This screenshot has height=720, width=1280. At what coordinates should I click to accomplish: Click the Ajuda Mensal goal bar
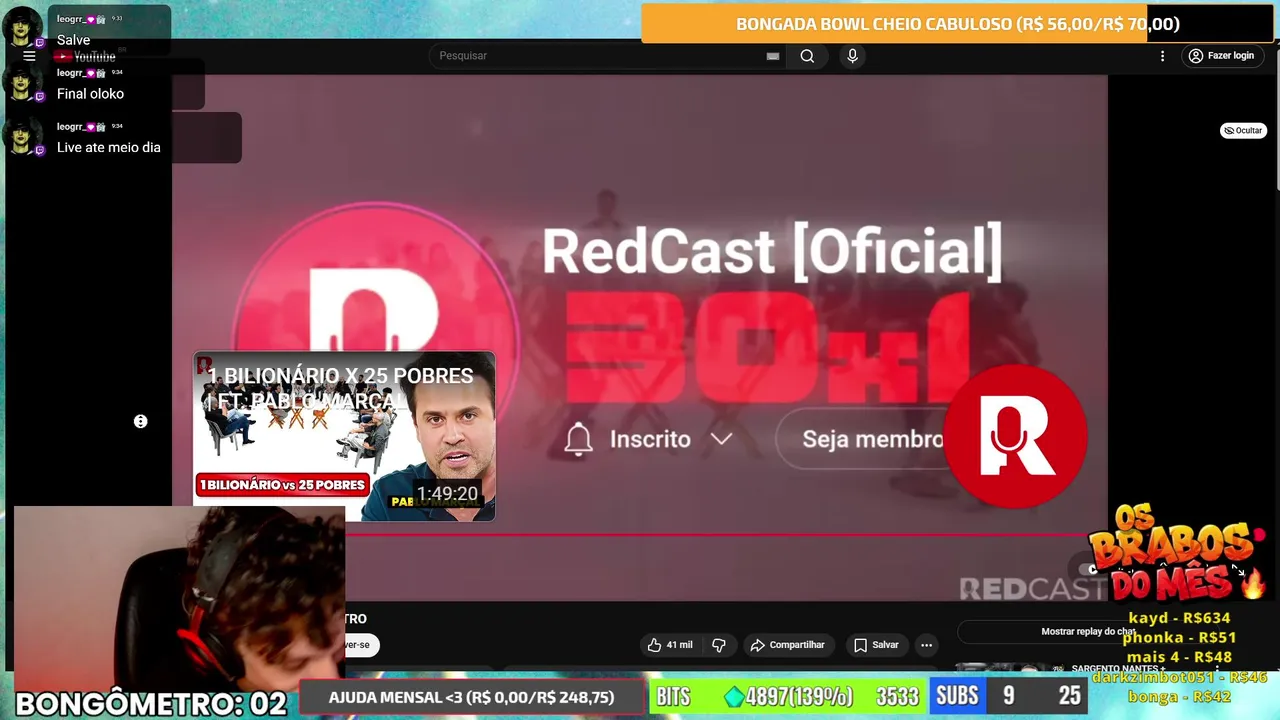471,697
